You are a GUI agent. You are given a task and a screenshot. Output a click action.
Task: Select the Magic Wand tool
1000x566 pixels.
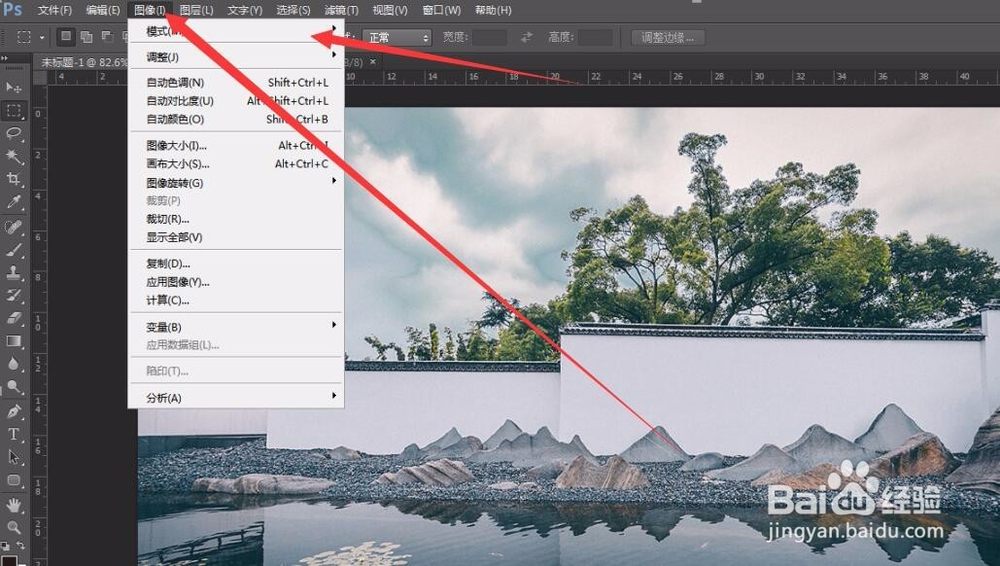click(x=13, y=156)
